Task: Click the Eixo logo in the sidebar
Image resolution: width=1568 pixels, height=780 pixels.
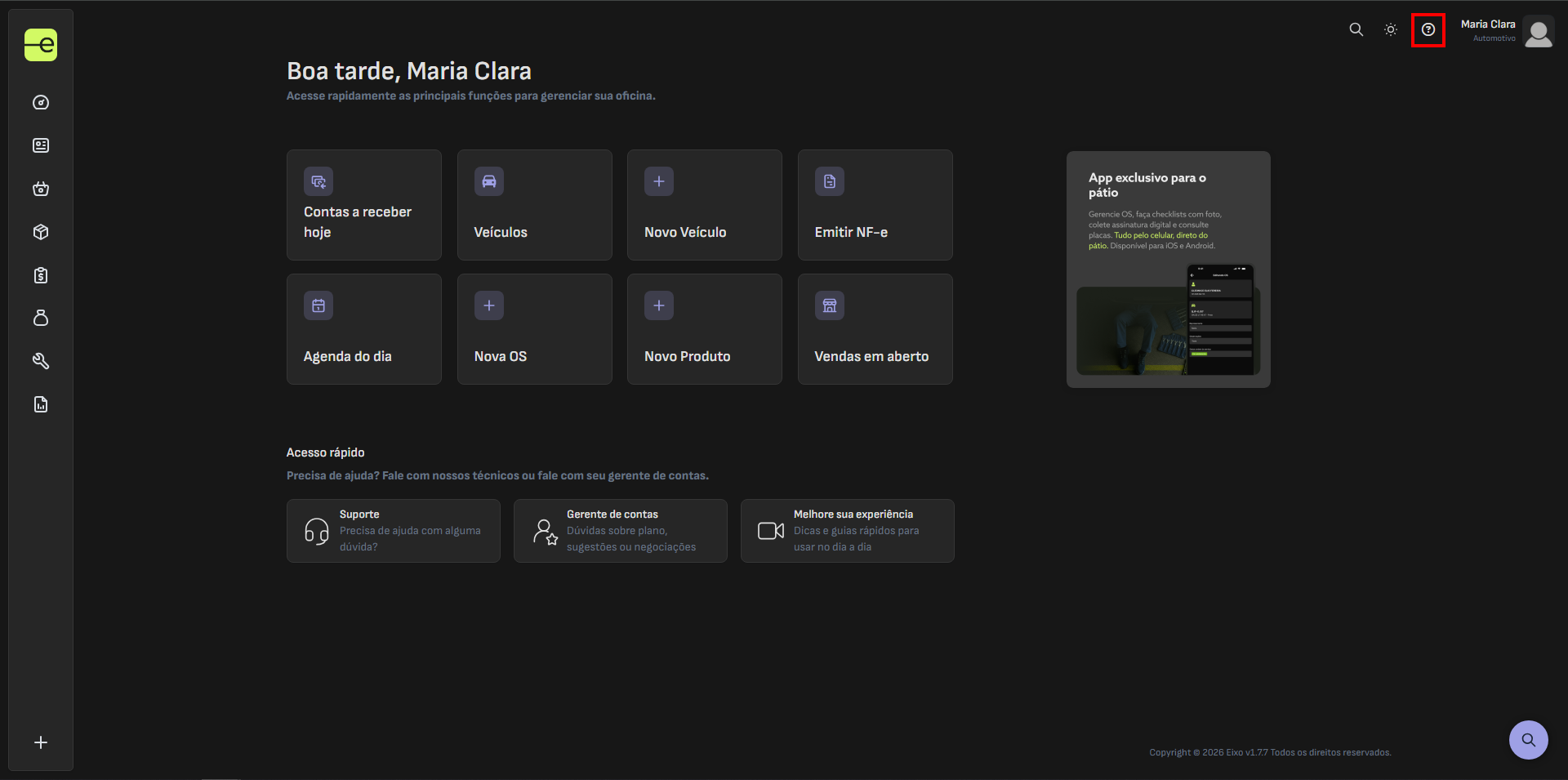Action: coord(41,45)
